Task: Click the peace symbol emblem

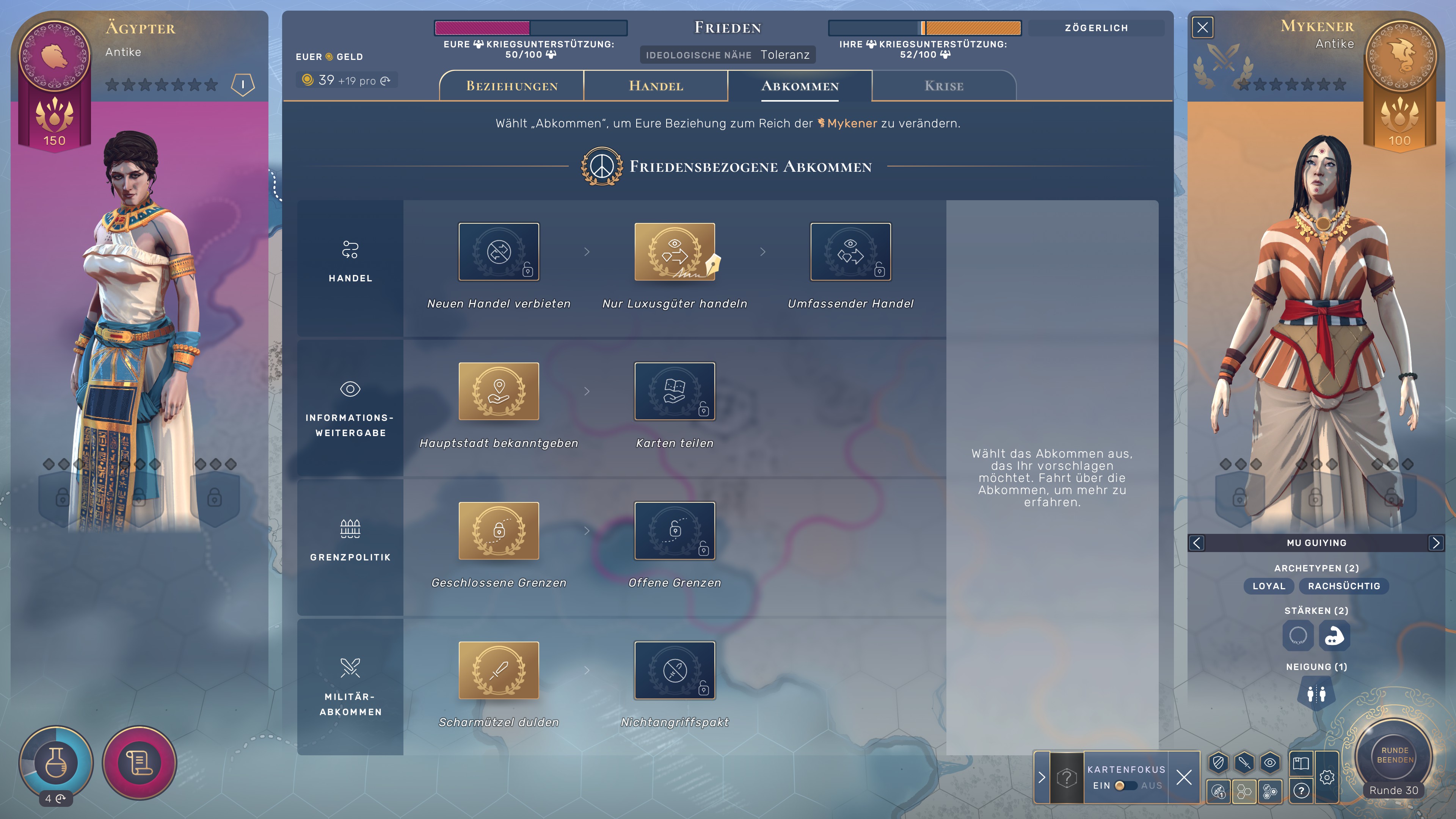Action: pyautogui.click(x=602, y=166)
